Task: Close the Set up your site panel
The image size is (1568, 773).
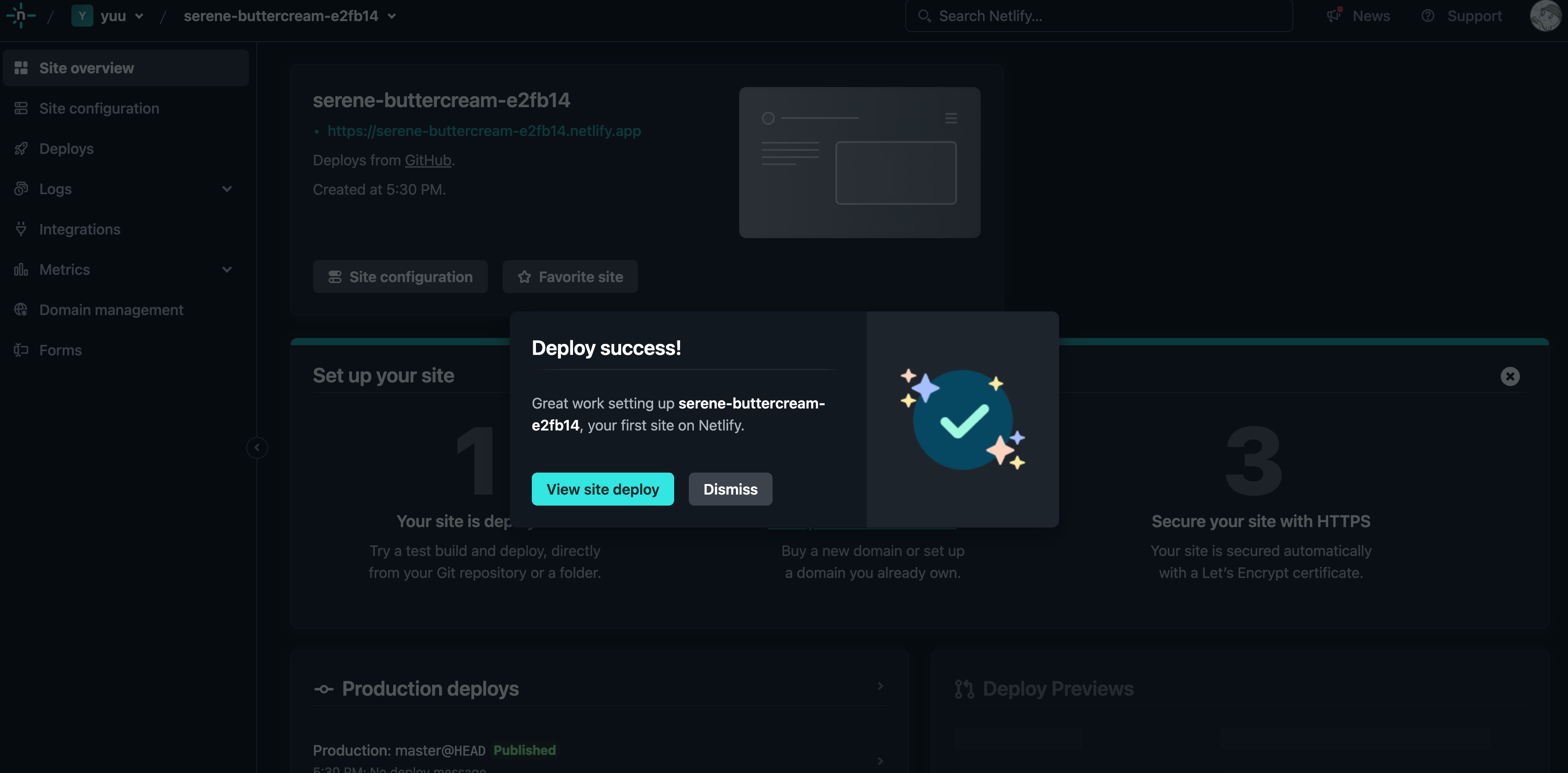Action: click(1510, 376)
